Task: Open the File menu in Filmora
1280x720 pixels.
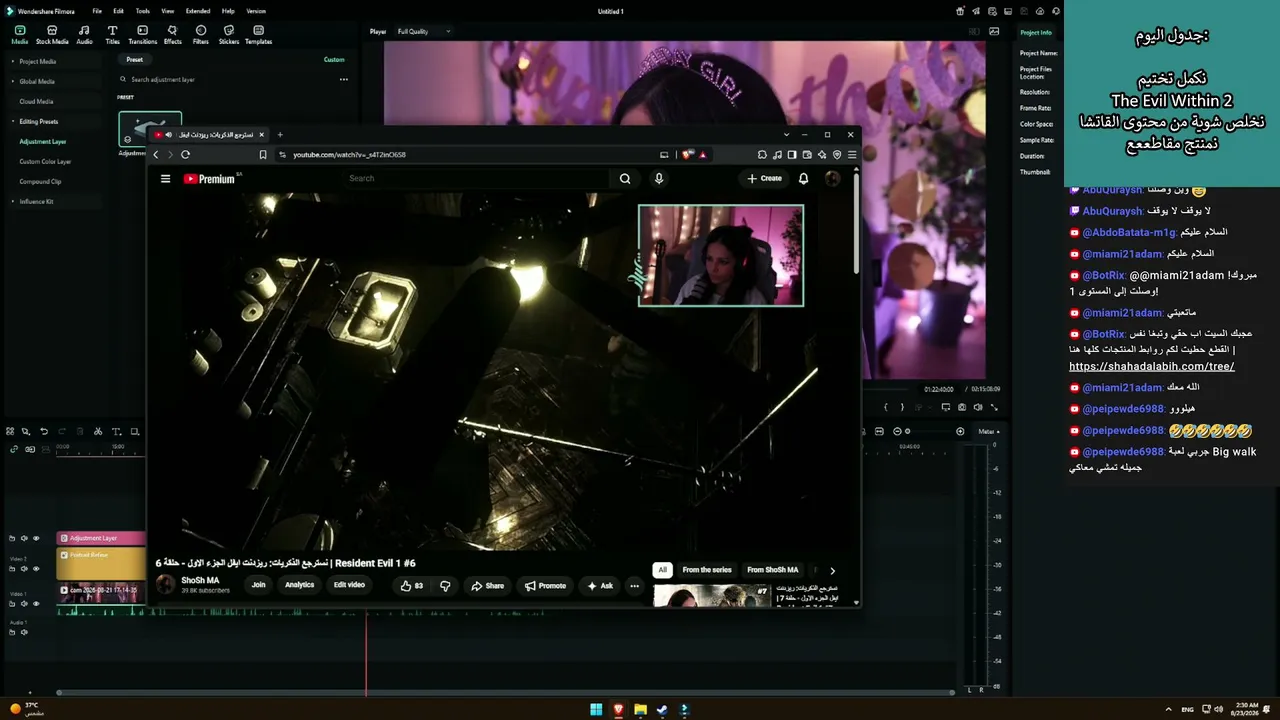Action: point(97,11)
